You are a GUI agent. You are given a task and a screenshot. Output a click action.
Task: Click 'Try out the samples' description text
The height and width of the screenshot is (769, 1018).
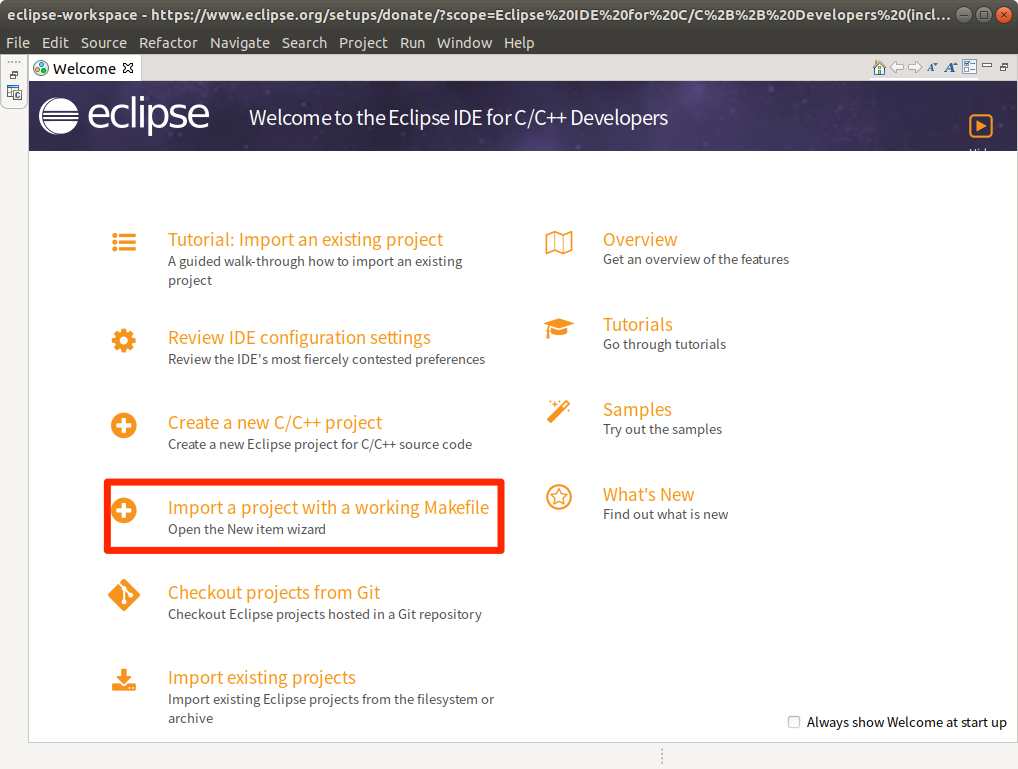pos(662,429)
